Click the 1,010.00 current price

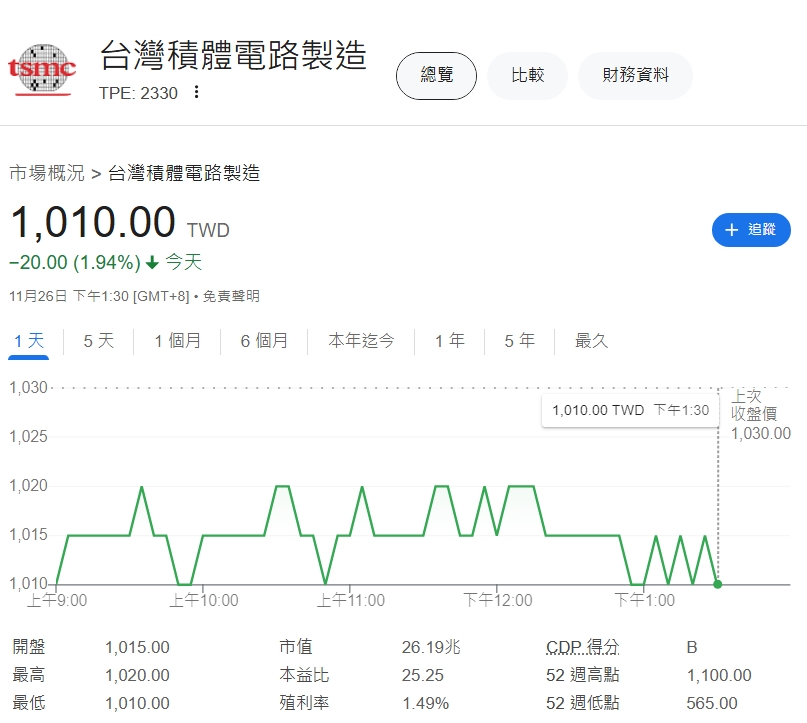pos(93,222)
